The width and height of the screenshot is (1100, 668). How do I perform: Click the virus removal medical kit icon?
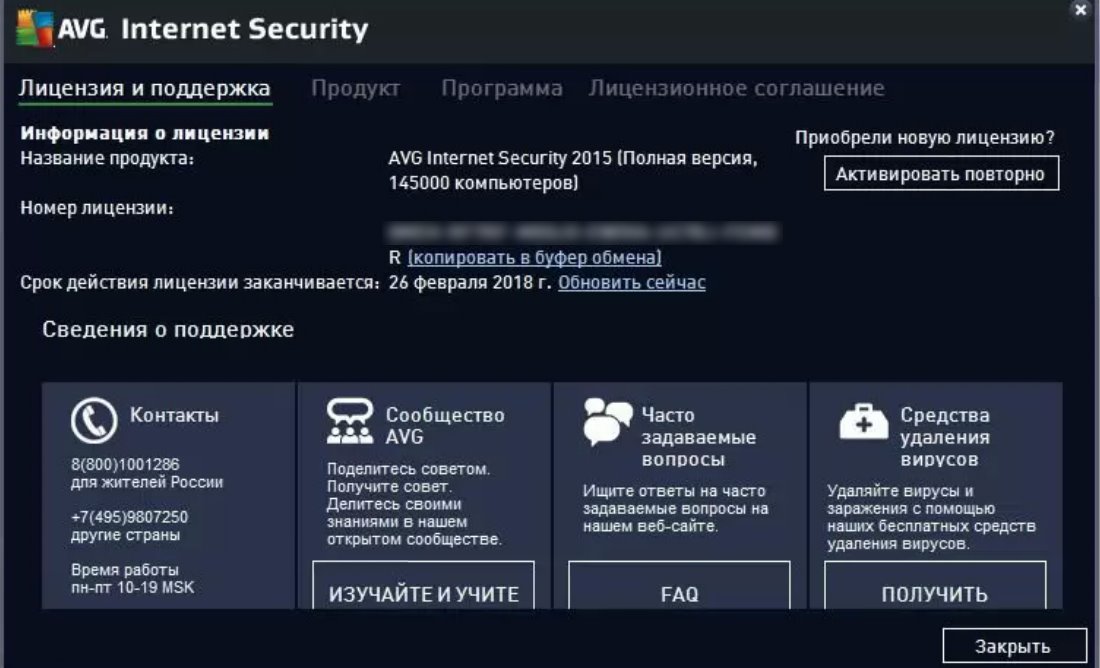click(863, 422)
